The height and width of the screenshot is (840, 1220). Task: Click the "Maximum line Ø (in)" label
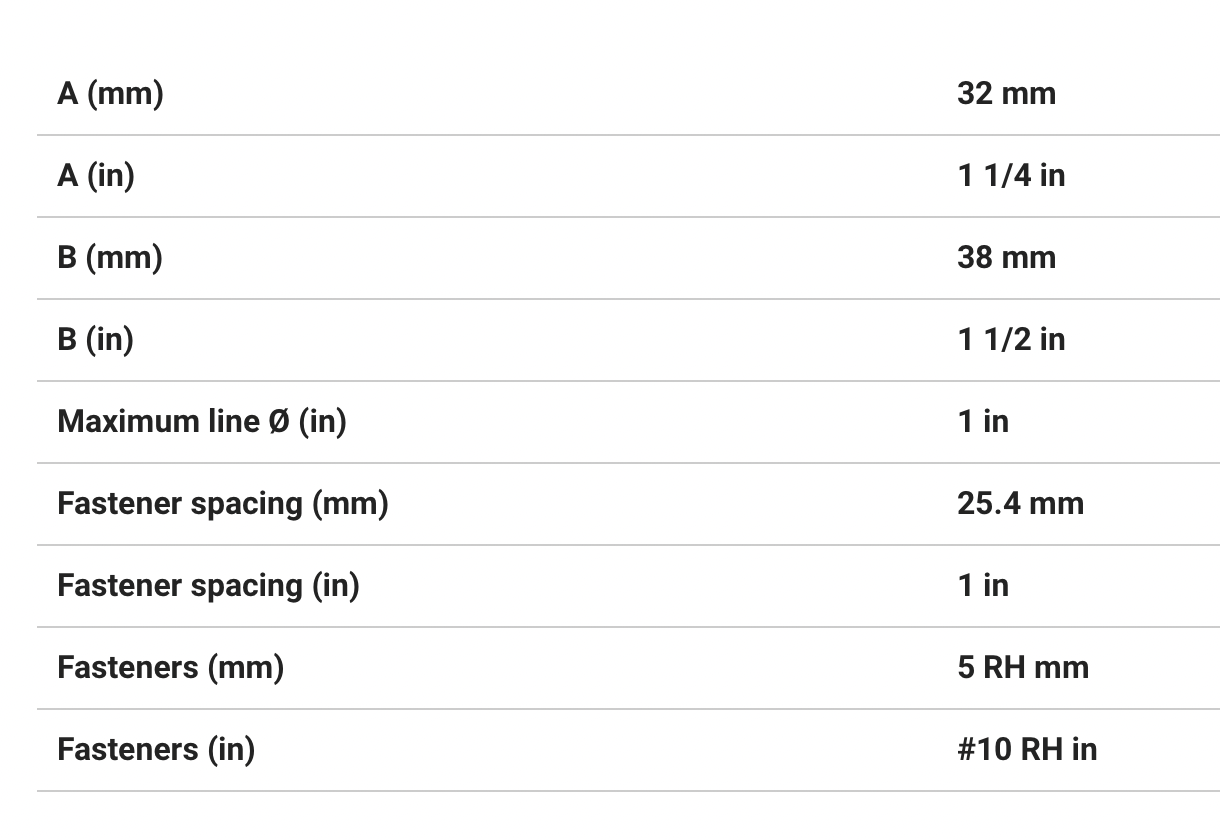[x=201, y=422]
